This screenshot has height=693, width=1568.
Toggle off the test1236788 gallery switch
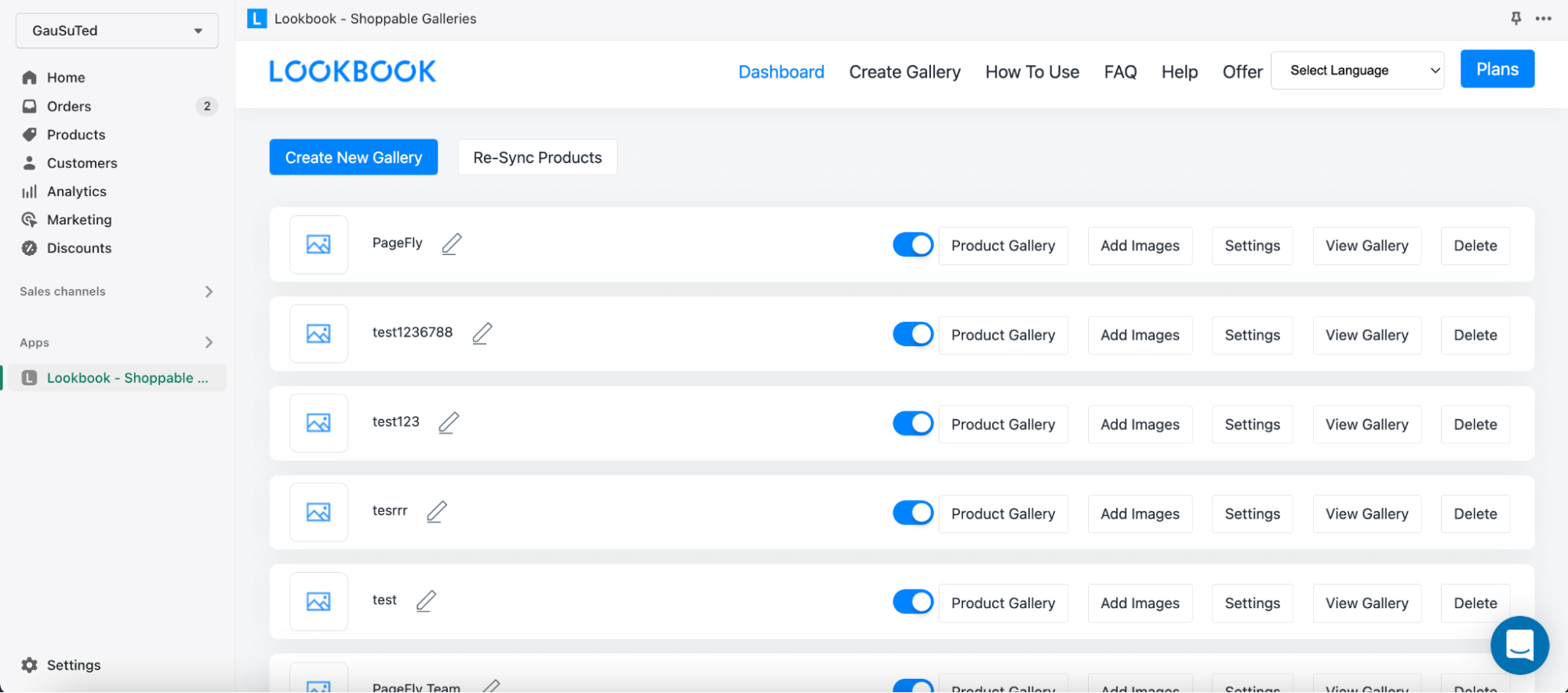click(x=913, y=334)
